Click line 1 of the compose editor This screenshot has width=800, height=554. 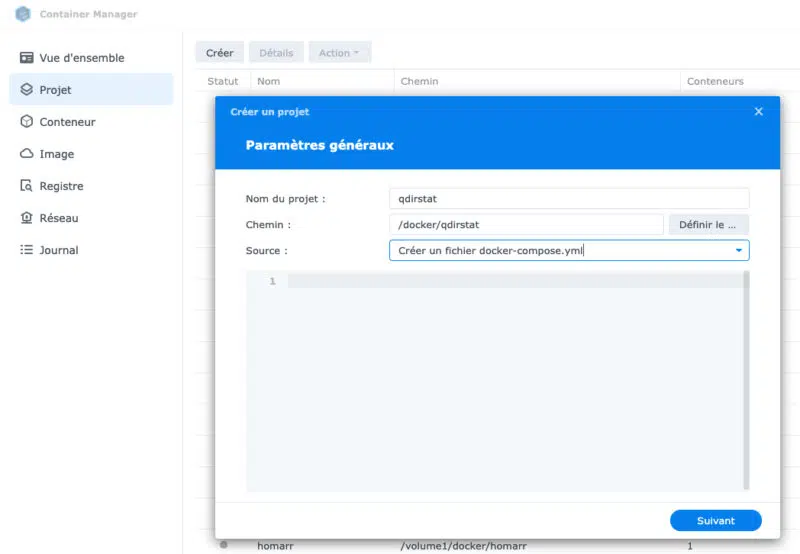point(515,281)
